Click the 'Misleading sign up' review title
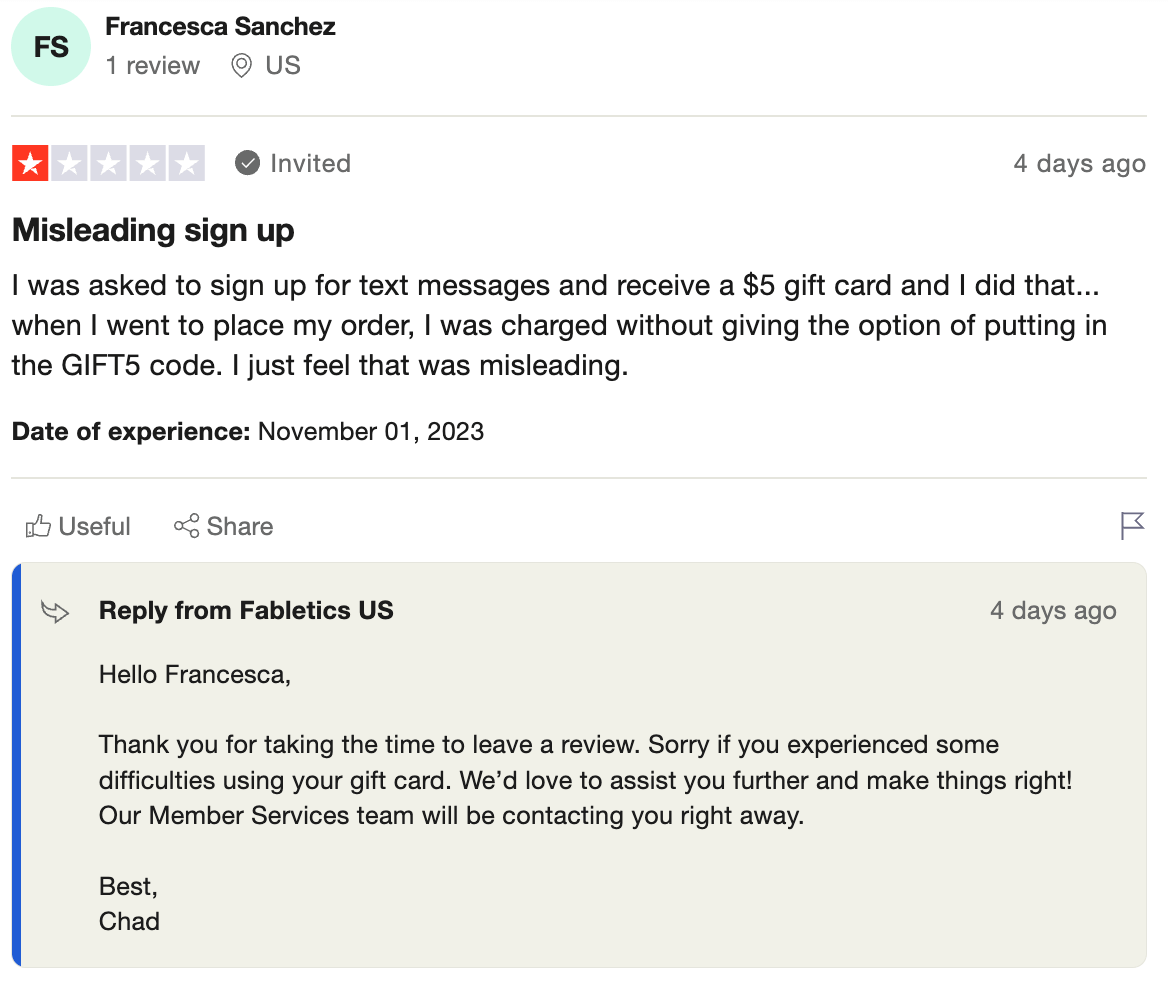 point(152,230)
